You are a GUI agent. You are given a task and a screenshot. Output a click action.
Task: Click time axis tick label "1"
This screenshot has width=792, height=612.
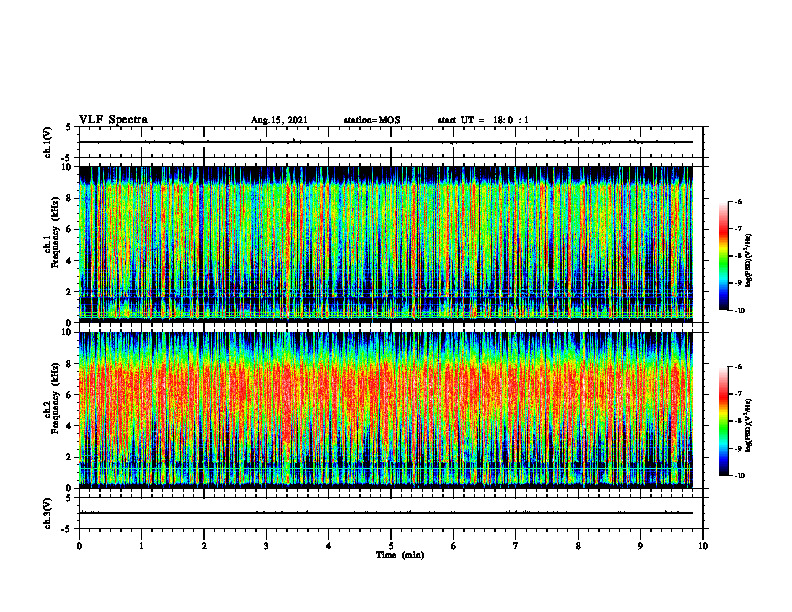tap(141, 546)
